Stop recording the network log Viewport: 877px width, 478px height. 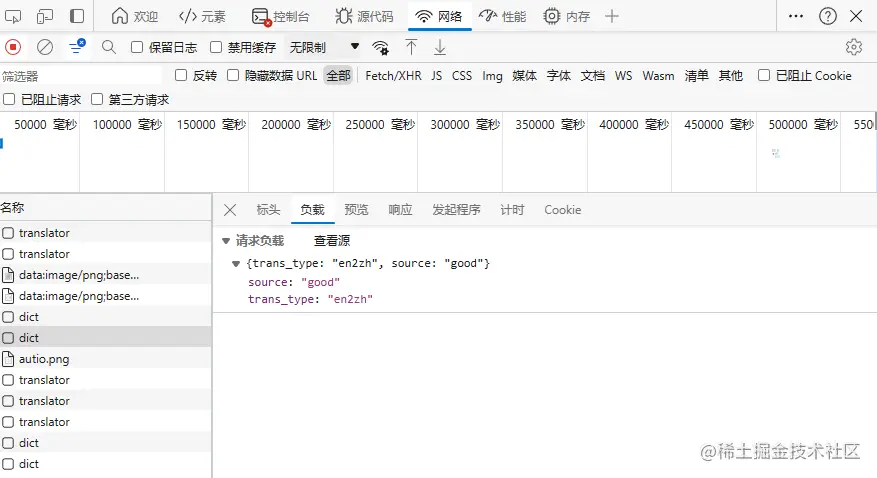(x=13, y=47)
